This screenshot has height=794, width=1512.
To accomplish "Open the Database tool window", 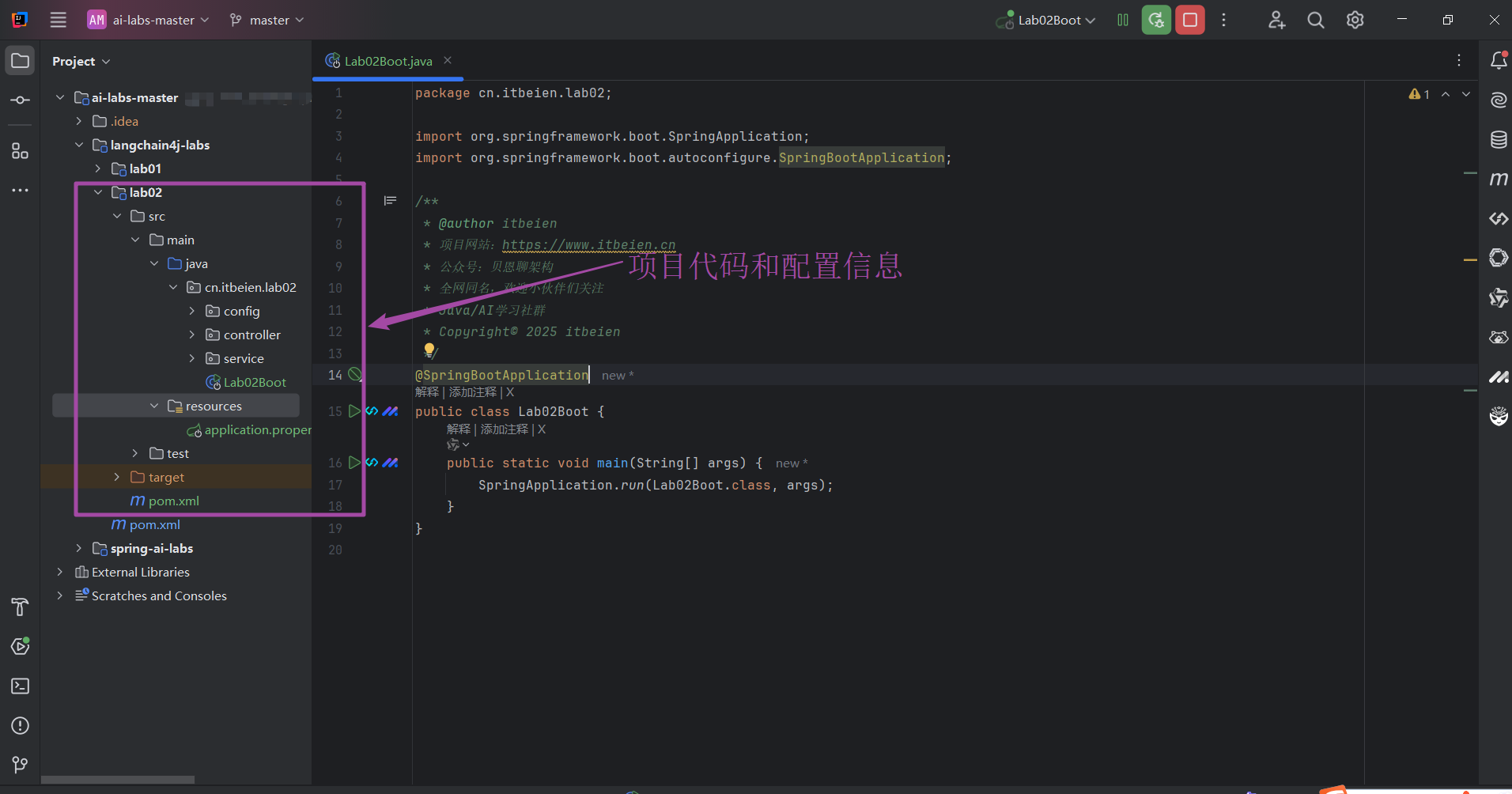I will [1499, 140].
